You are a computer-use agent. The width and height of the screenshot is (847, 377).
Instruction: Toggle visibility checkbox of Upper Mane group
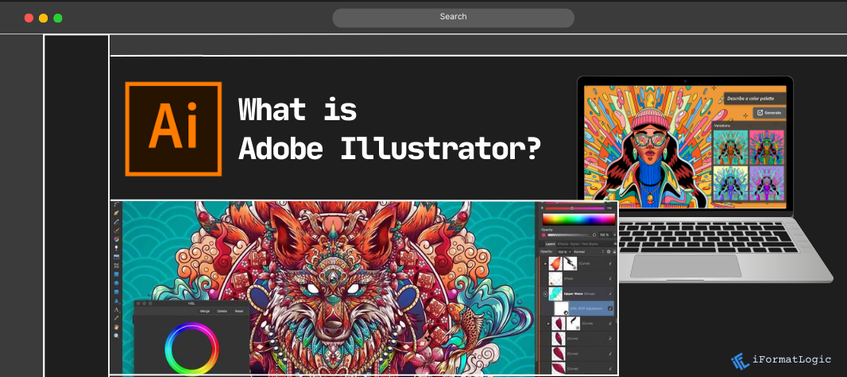pos(610,294)
